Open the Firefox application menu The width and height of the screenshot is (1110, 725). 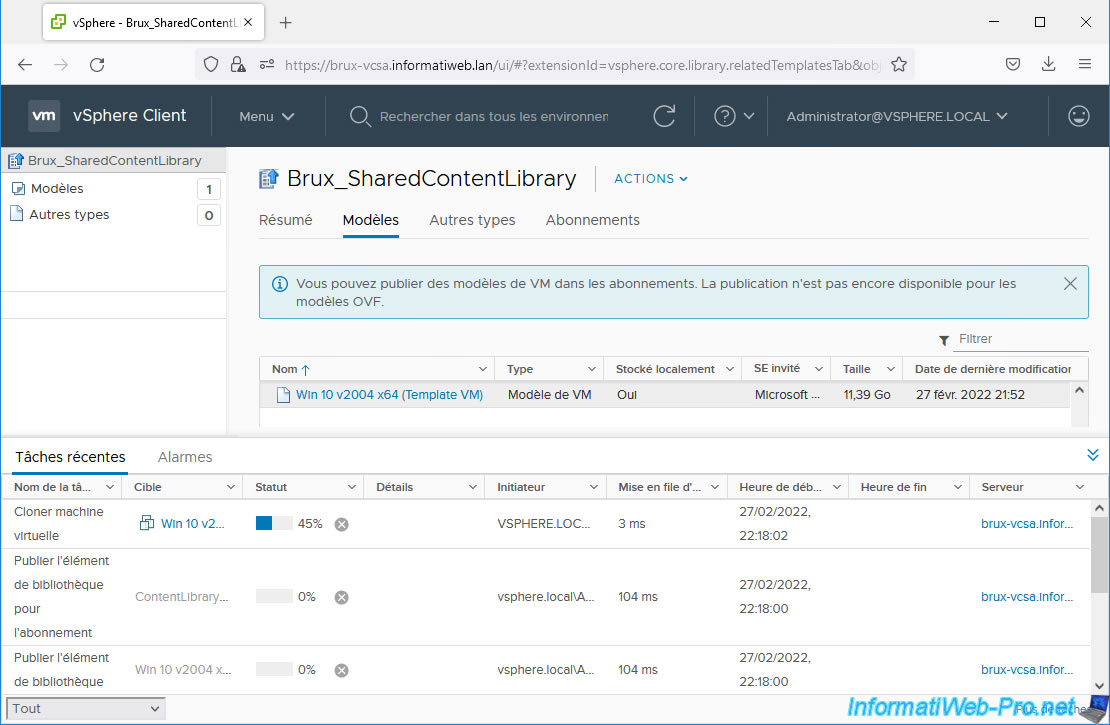pyautogui.click(x=1085, y=64)
